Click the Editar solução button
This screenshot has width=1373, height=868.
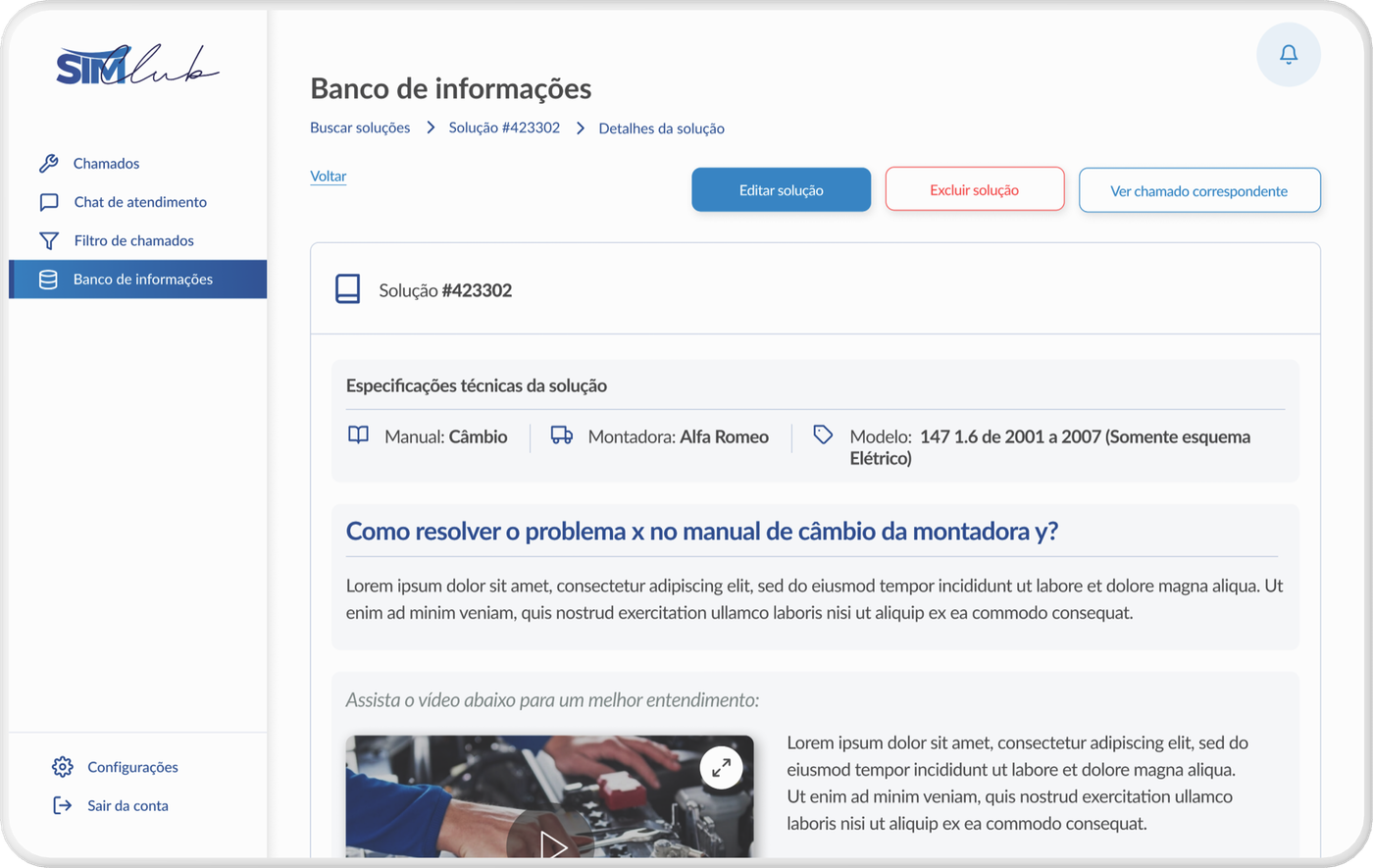782,190
